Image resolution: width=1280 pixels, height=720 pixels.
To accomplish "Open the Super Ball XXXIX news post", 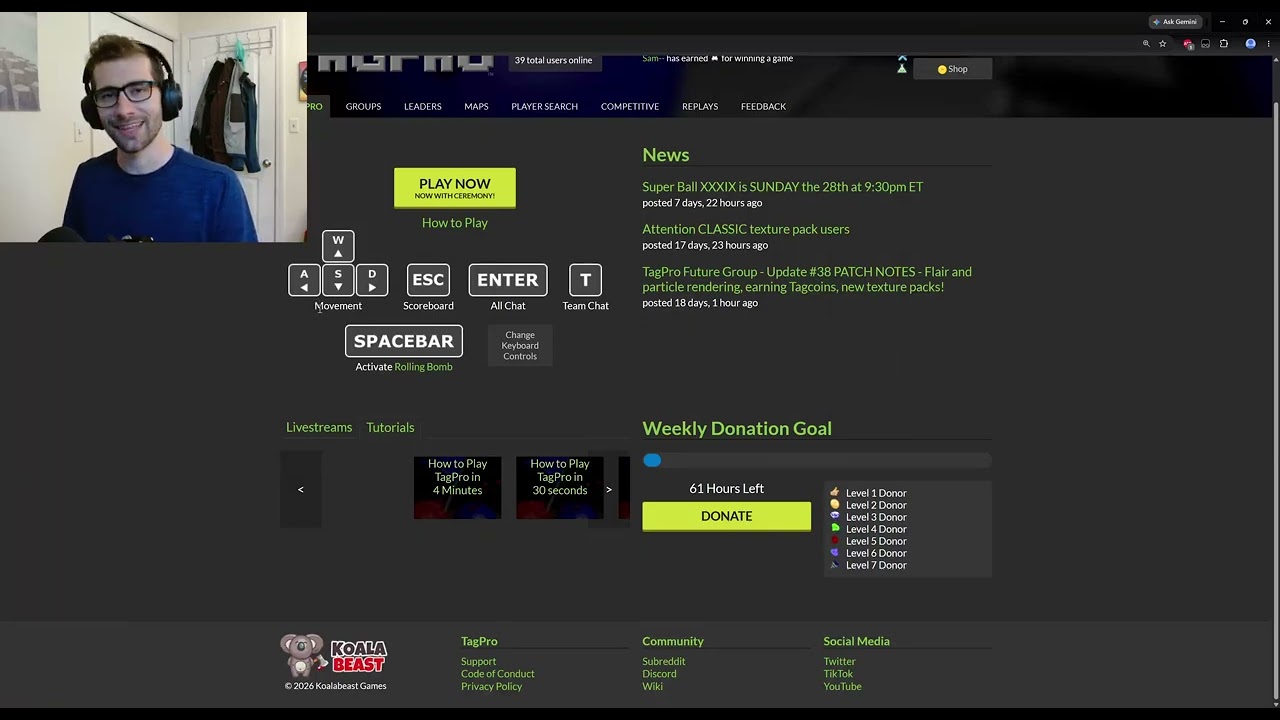I will tap(783, 187).
